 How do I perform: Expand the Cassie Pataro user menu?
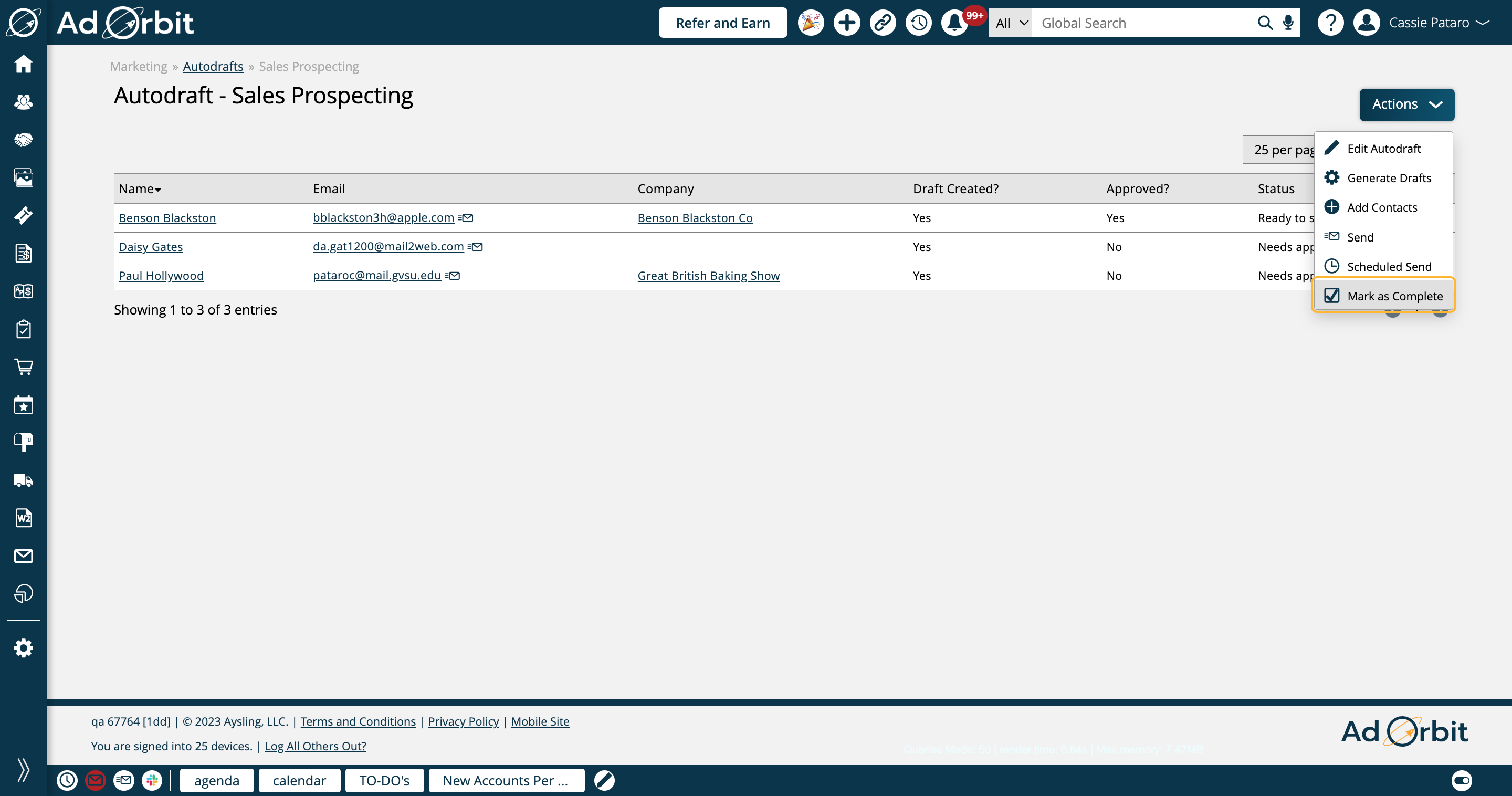(1438, 23)
